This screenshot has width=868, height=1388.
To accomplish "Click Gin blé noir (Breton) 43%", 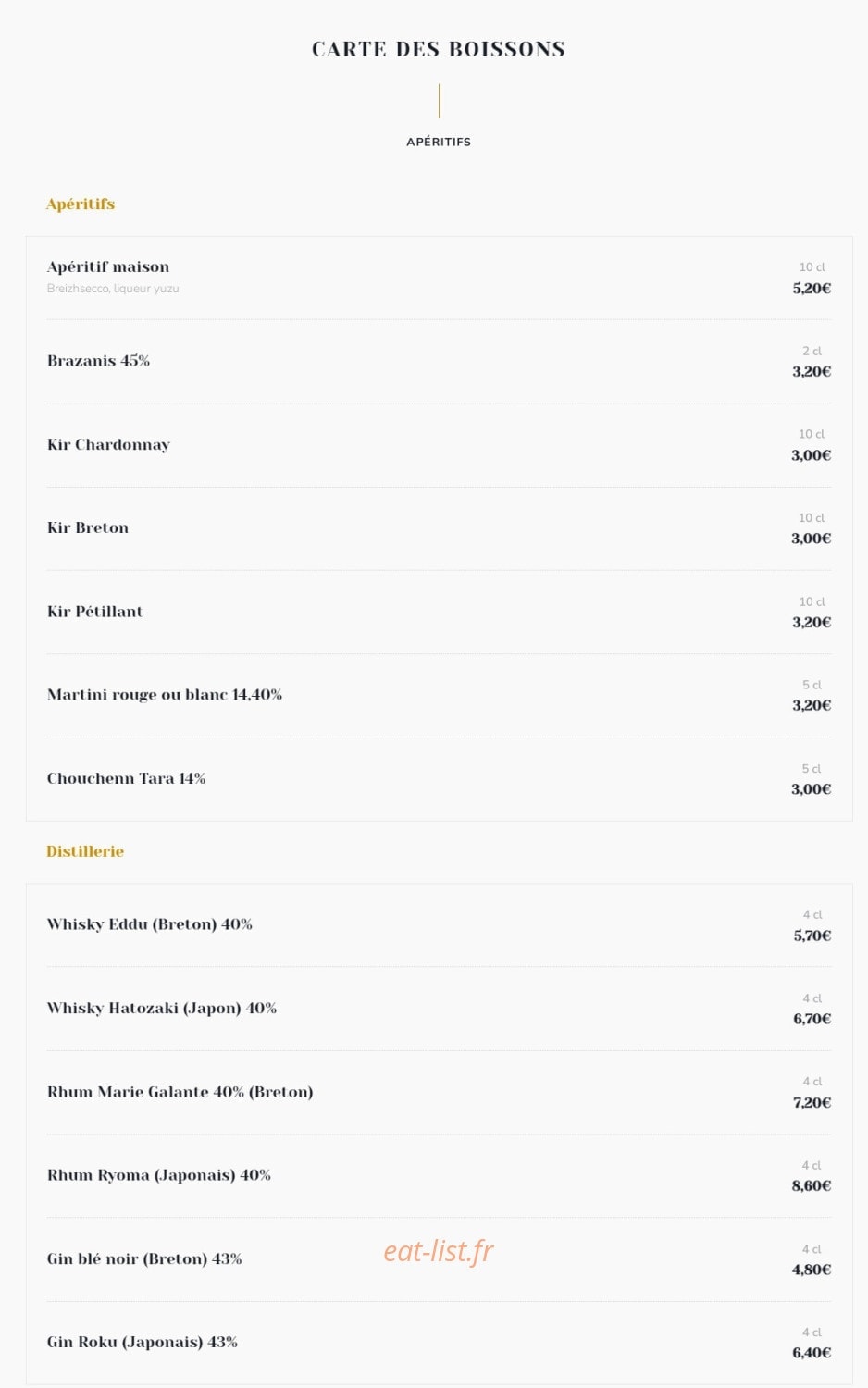I will click(144, 1258).
